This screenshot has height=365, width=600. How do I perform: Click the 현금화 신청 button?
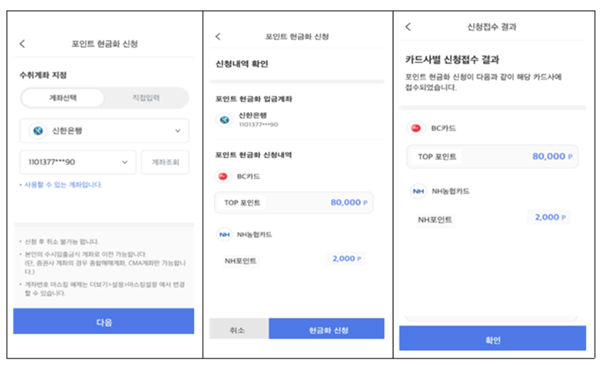coord(327,329)
